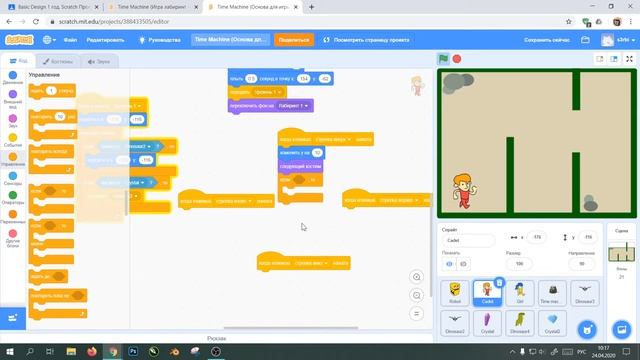Select the purple Внешний вид category

point(13,99)
